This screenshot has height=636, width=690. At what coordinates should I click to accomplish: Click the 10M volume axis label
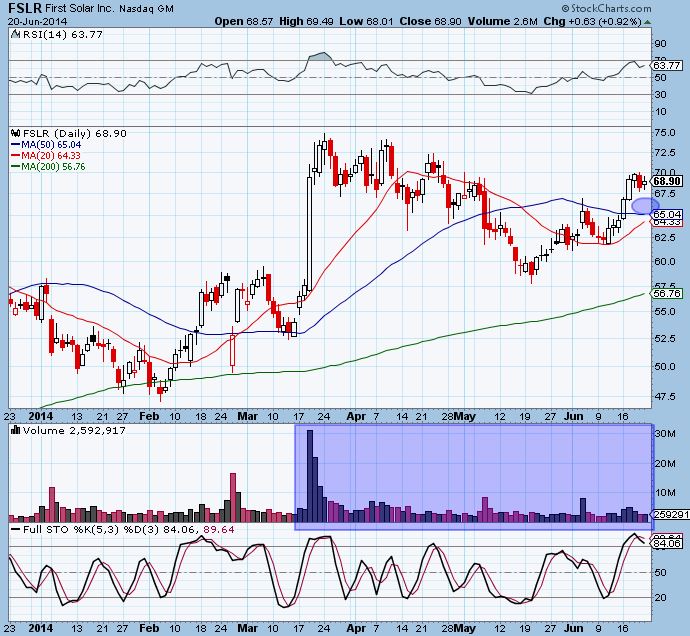(665, 493)
